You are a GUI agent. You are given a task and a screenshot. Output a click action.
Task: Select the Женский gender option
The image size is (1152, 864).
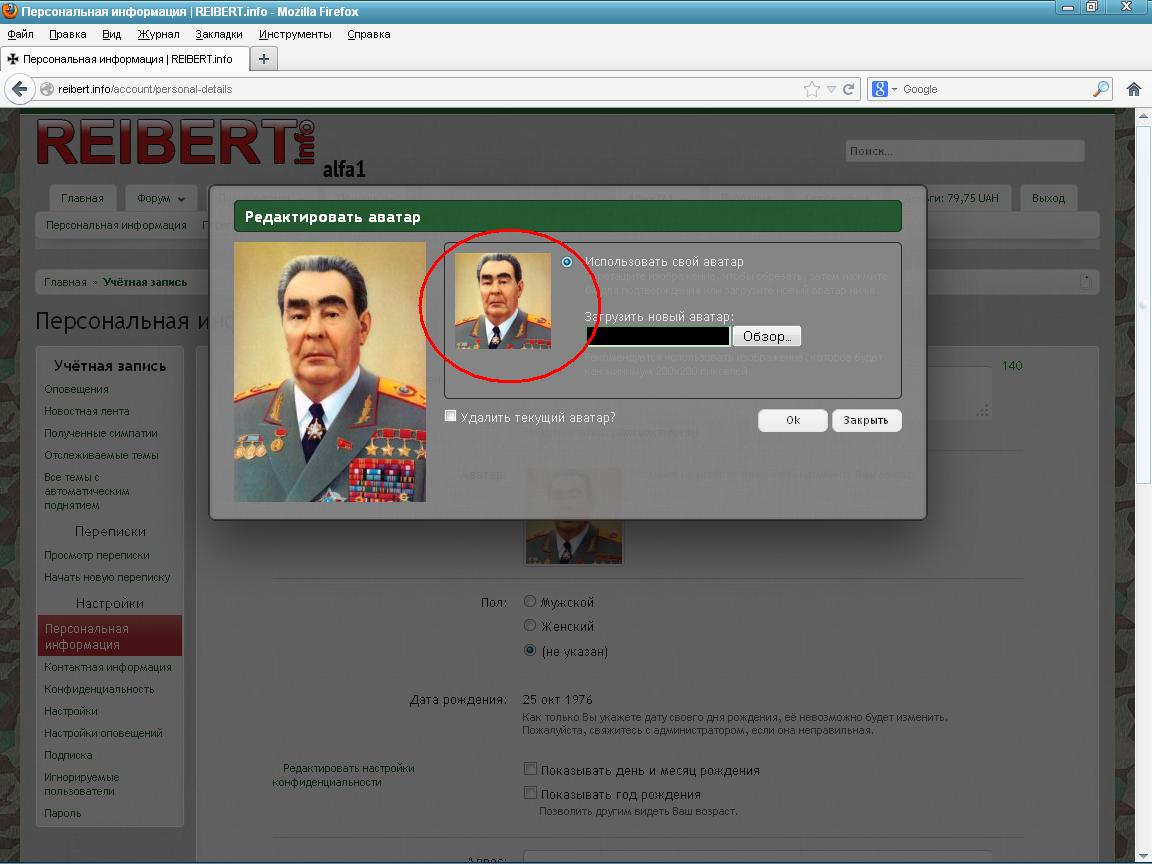(529, 625)
